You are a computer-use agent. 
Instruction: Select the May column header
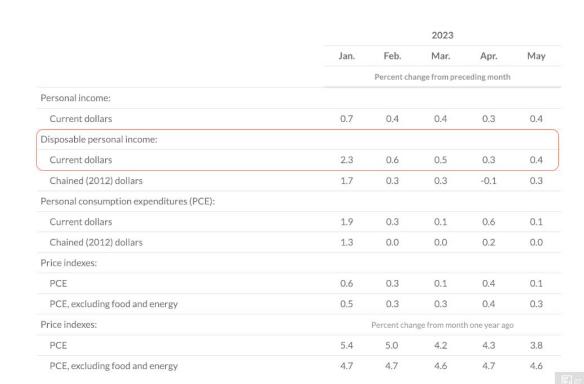[536, 56]
